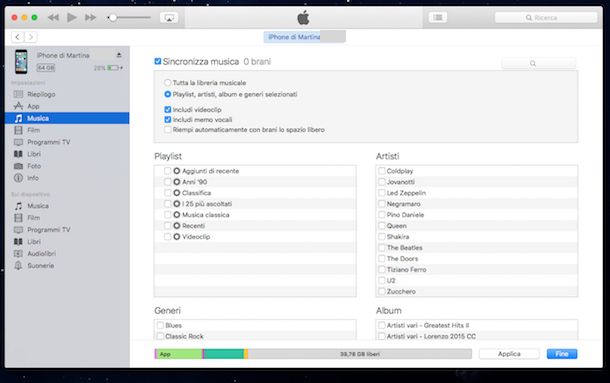Image resolution: width=610 pixels, height=383 pixels.
Task: Select Tutta la libreria musicale option
Action: (168, 83)
